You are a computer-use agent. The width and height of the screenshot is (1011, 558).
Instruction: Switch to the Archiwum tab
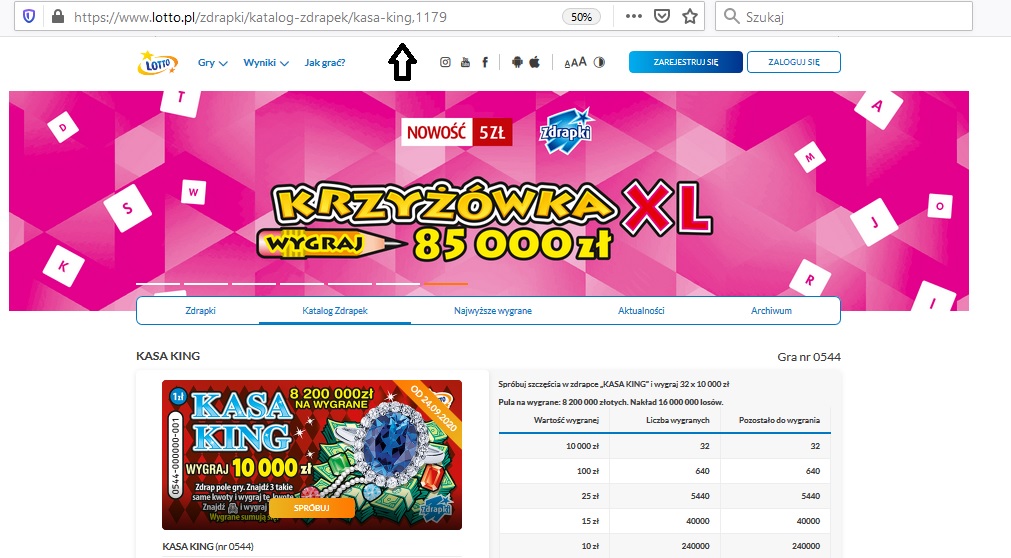(x=771, y=311)
